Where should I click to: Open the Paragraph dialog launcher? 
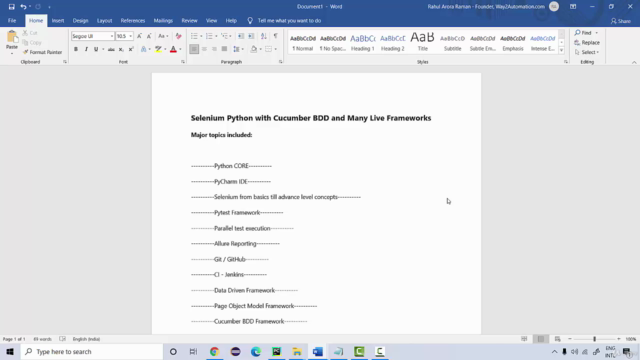coord(280,62)
